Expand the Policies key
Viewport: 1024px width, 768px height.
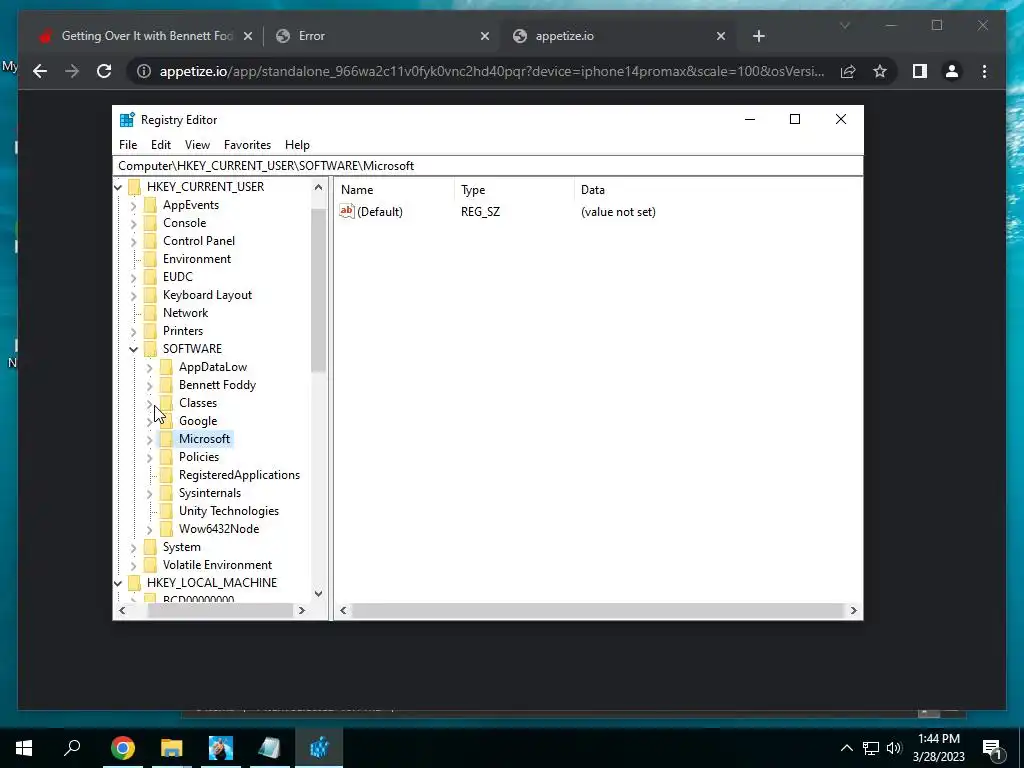tap(150, 458)
